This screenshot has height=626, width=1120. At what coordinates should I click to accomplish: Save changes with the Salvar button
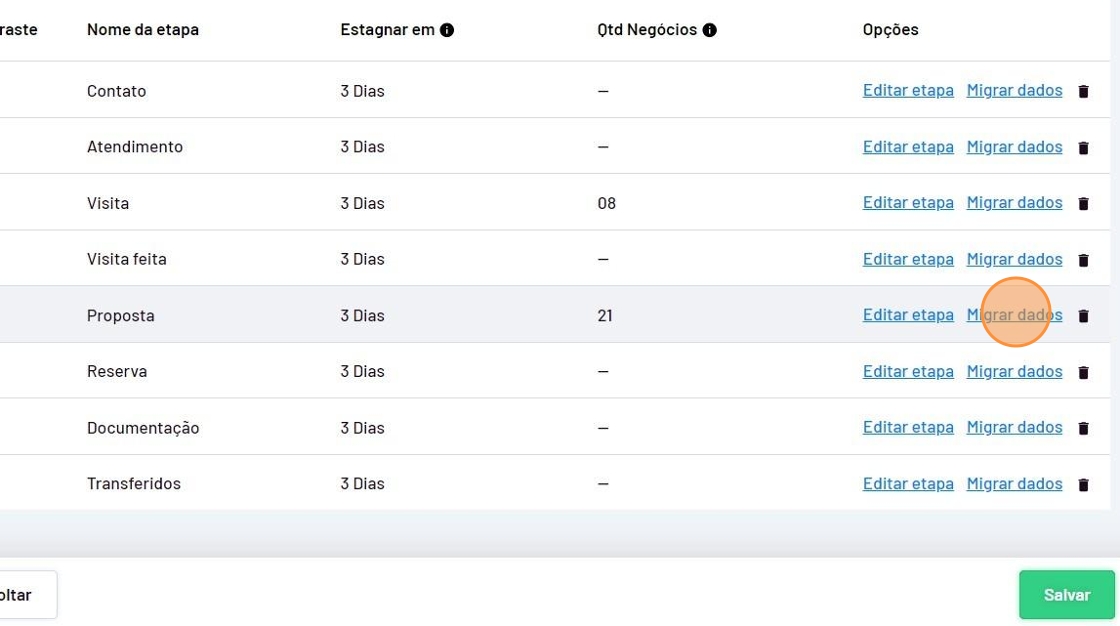pyautogui.click(x=1066, y=595)
